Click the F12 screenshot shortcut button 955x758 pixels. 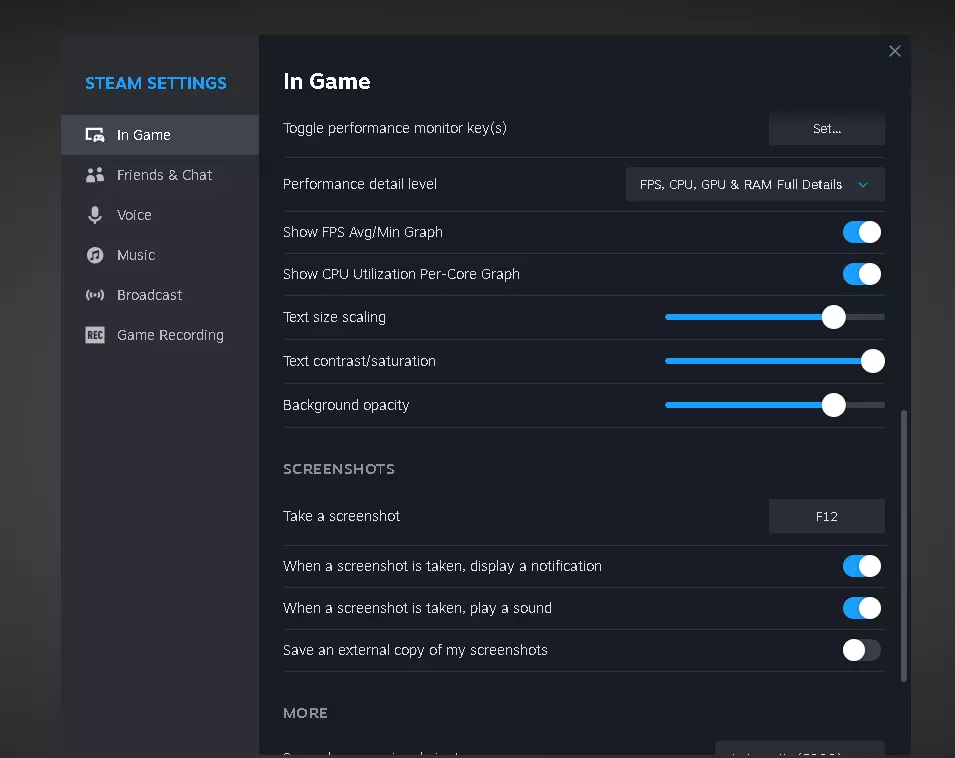pyautogui.click(x=826, y=517)
